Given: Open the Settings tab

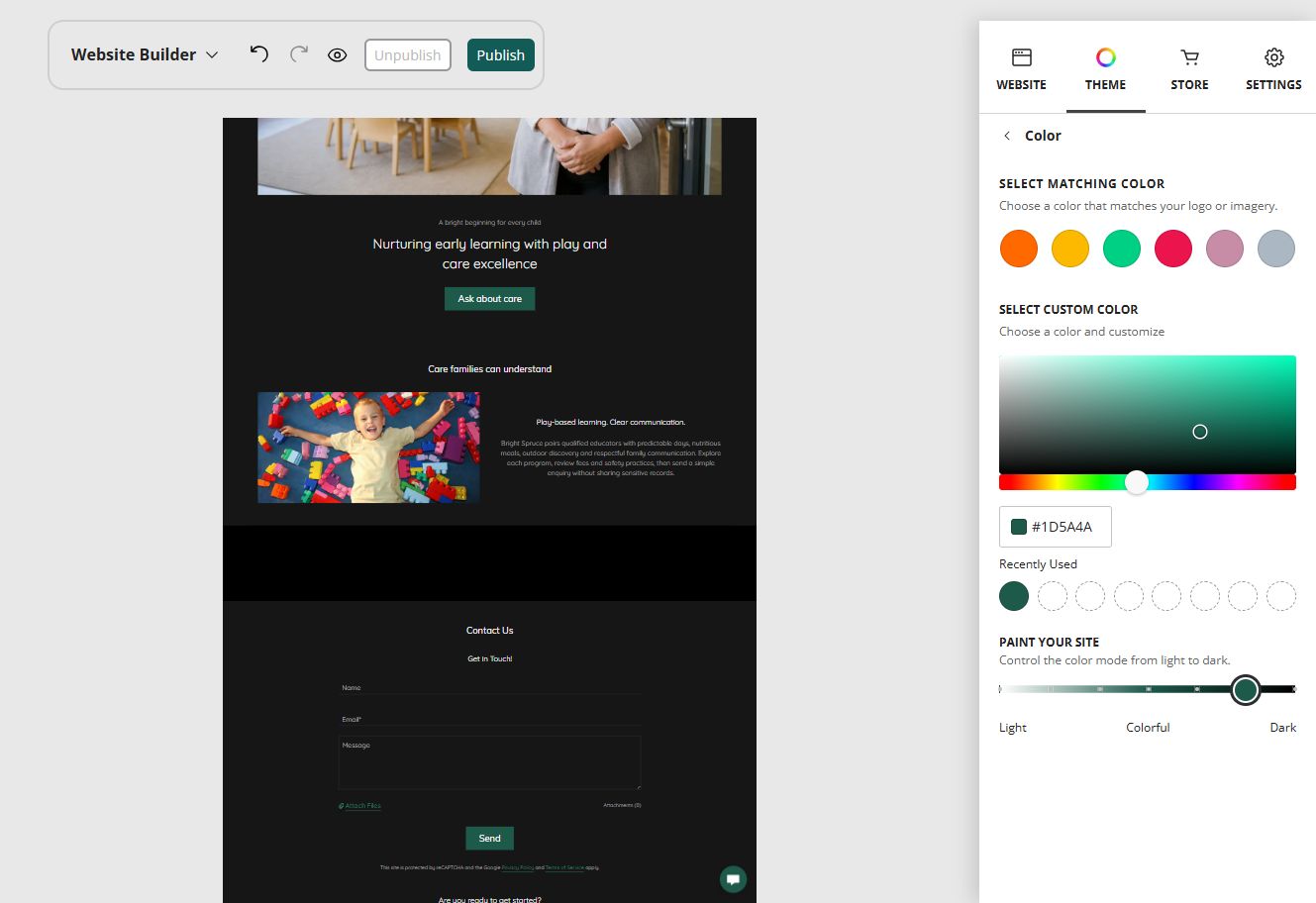Looking at the screenshot, I should coord(1273,69).
